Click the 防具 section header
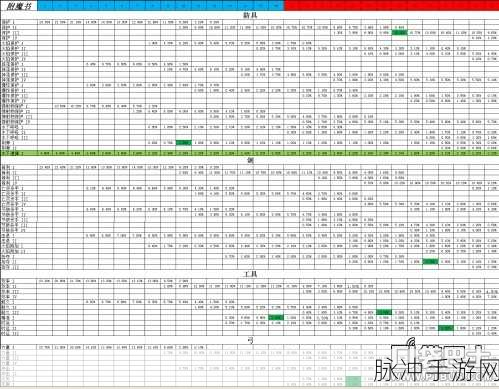The height and width of the screenshot is (389, 499). pos(250,15)
